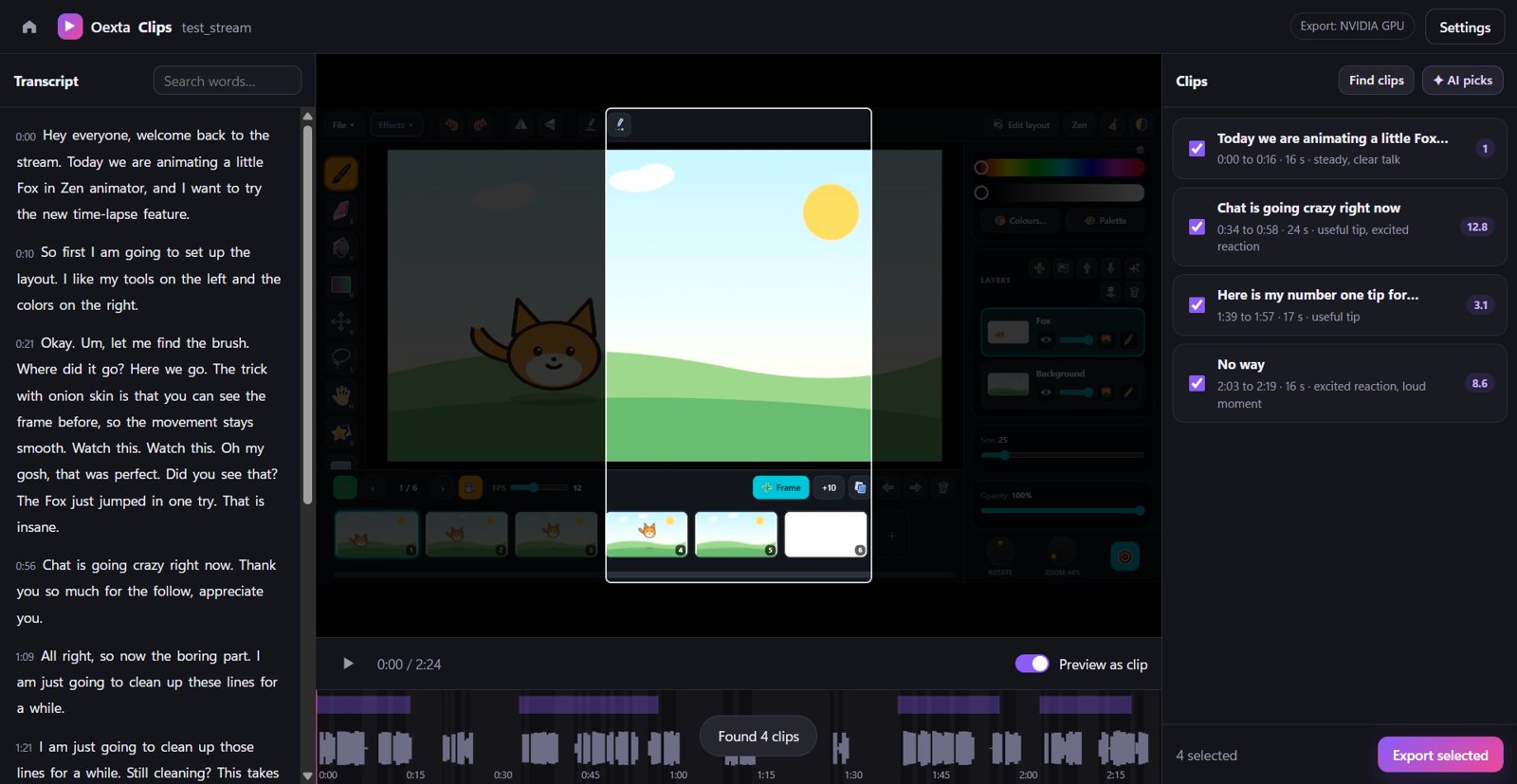The width and height of the screenshot is (1517, 784).
Task: Click the Oexta Clips purple logo
Action: point(69,27)
